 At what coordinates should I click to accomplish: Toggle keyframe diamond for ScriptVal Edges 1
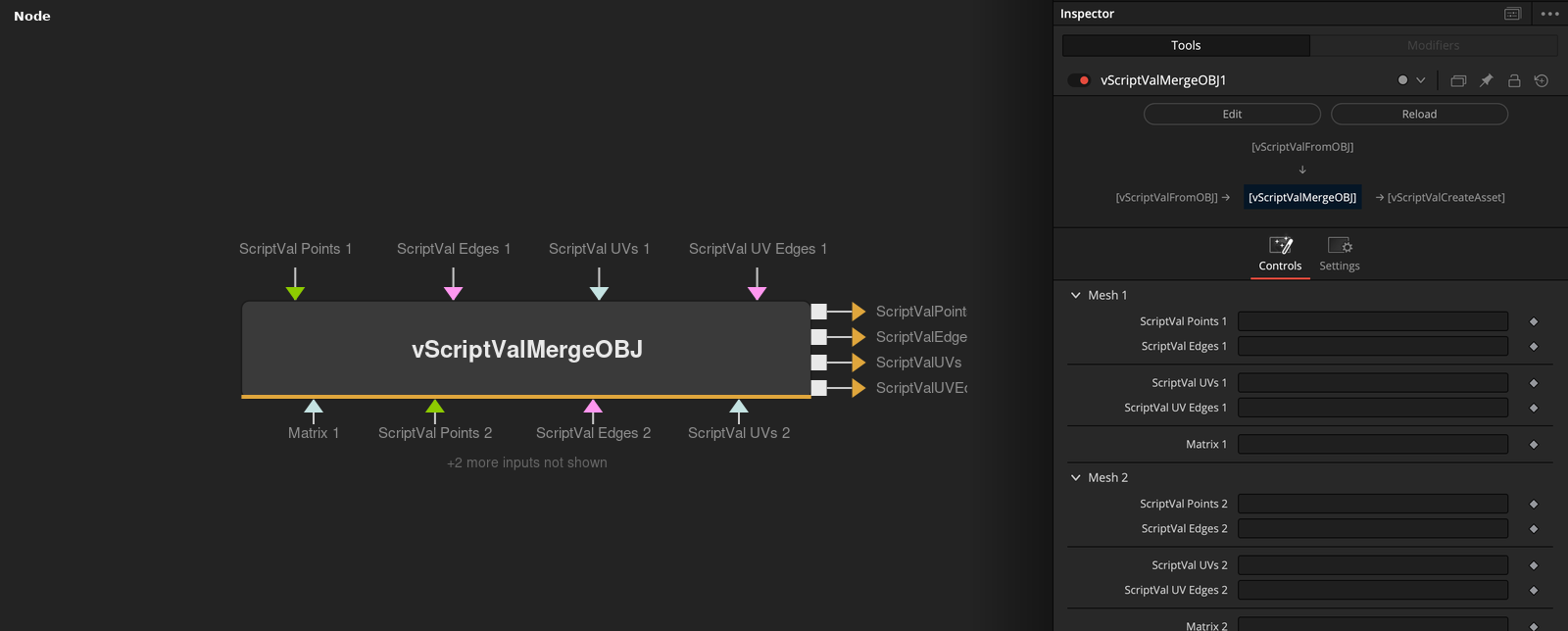pyautogui.click(x=1534, y=346)
